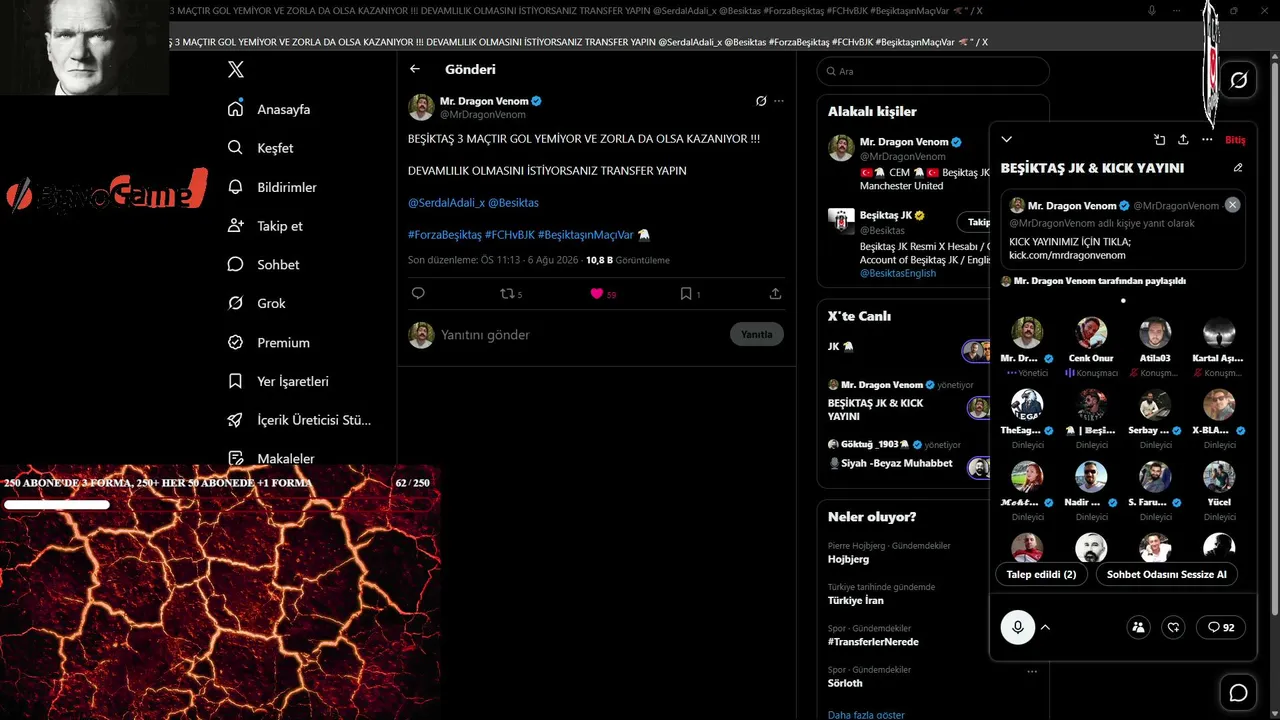The width and height of the screenshot is (1280, 720).
Task: Open the Hojbjerg trending topic
Action: [x=848, y=559]
